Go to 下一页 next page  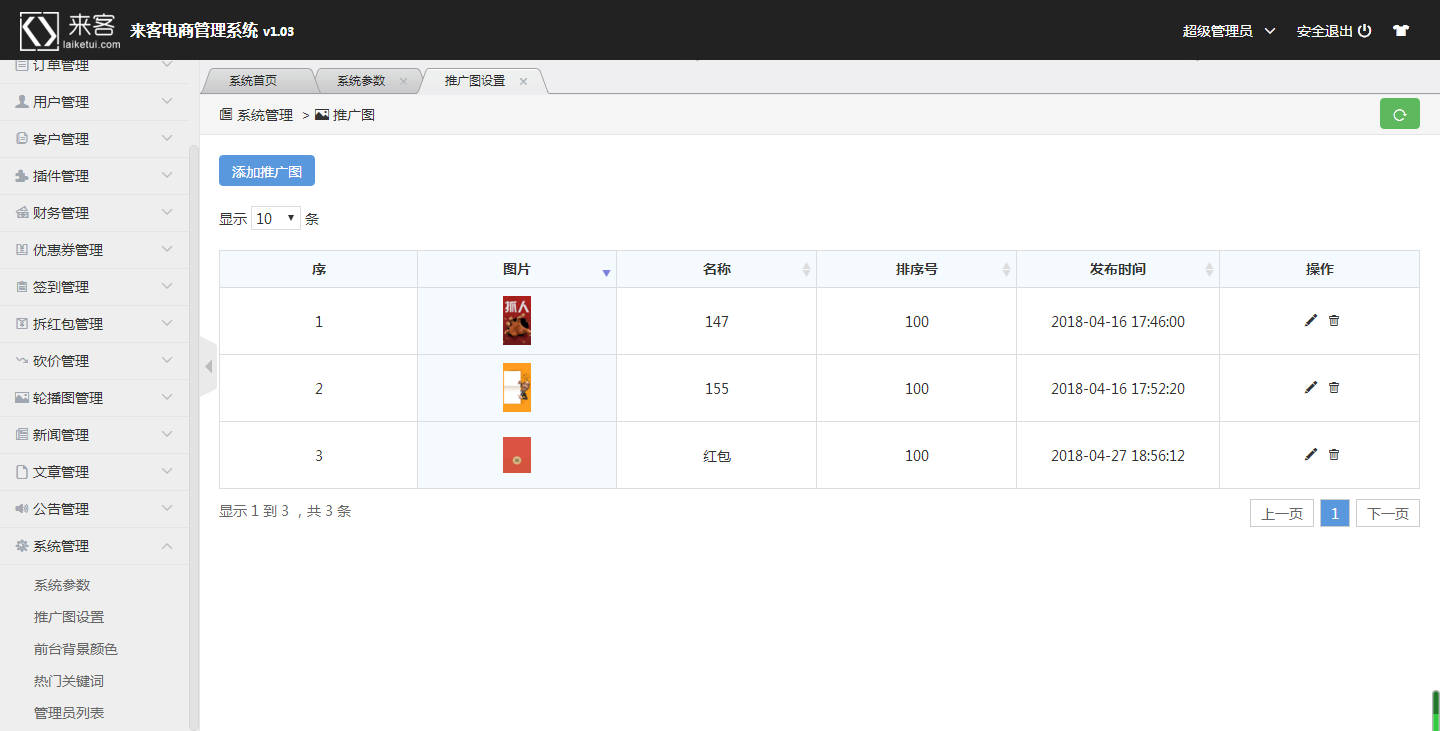pyautogui.click(x=1388, y=513)
